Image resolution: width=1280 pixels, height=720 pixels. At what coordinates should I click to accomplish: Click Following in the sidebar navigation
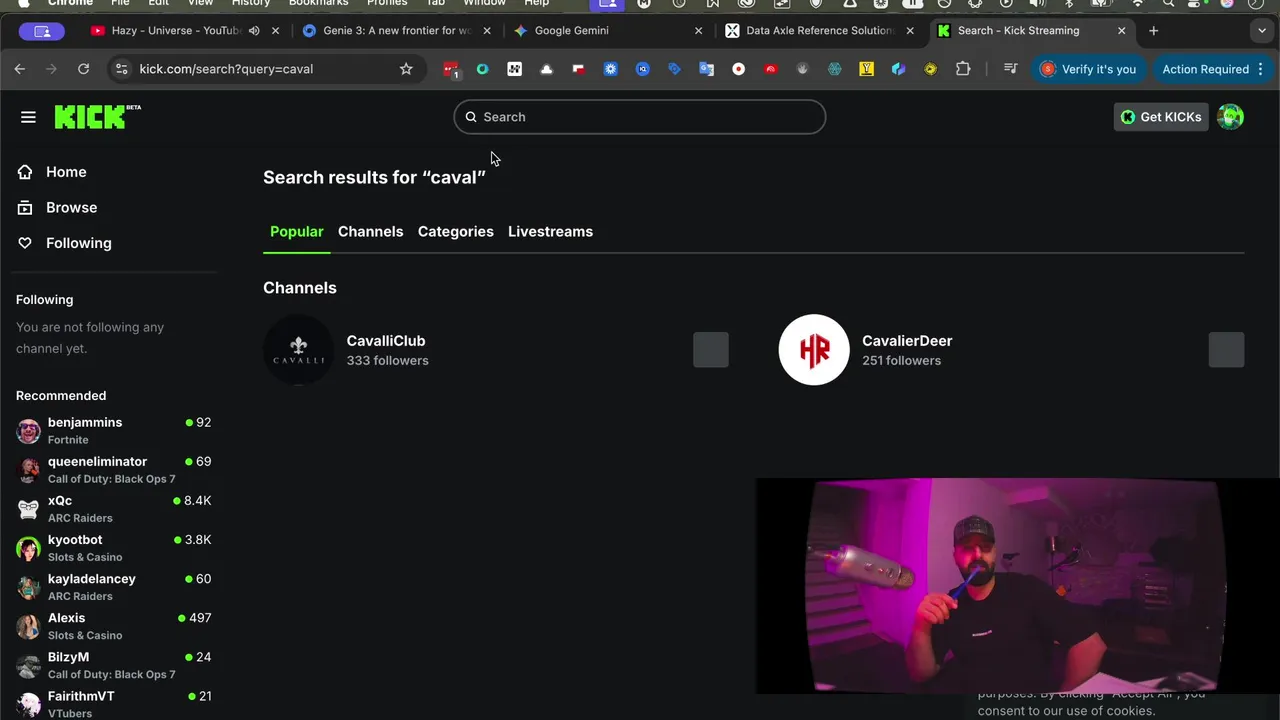coord(79,243)
